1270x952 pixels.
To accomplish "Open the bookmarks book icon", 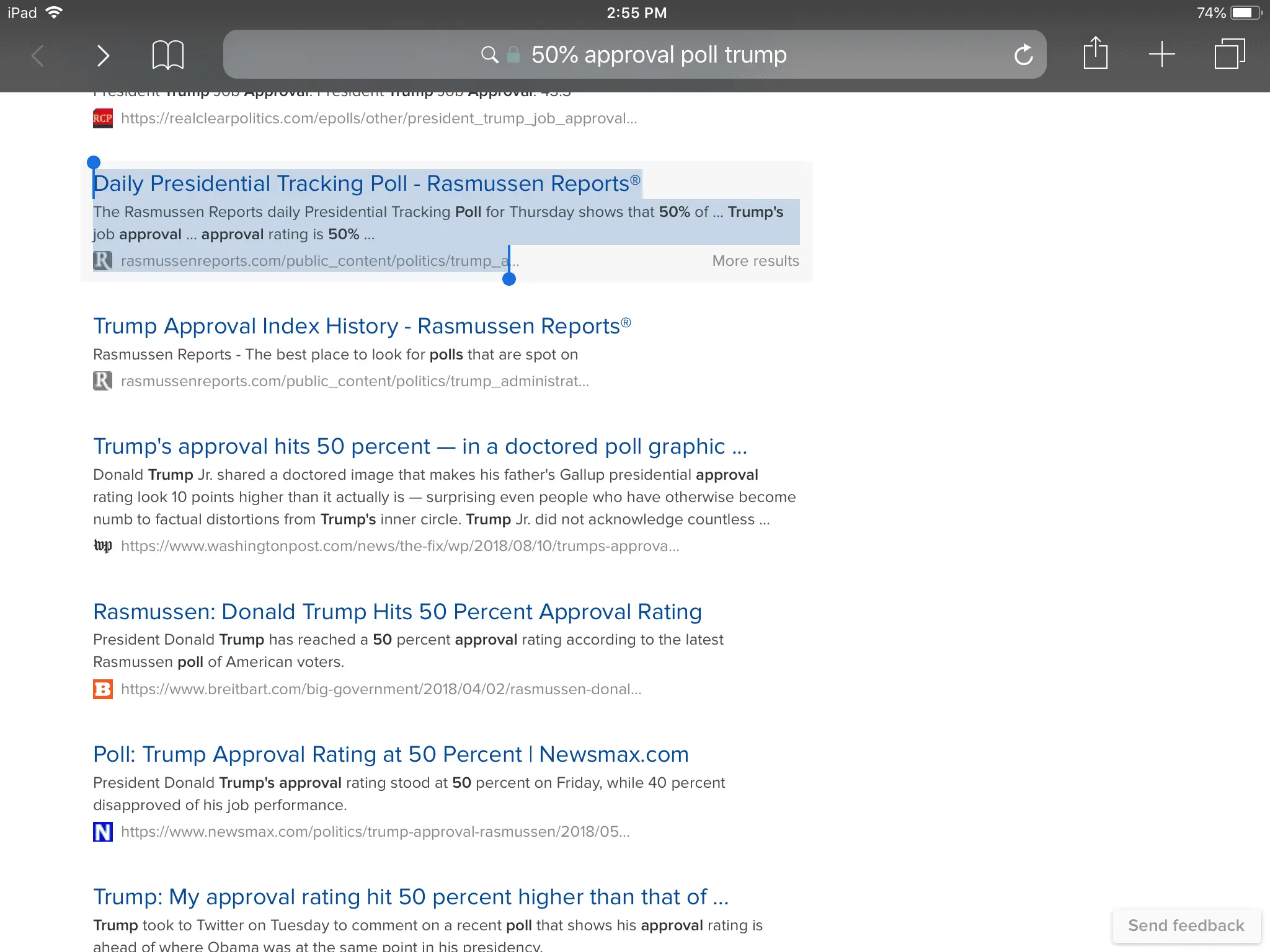I will coord(167,55).
